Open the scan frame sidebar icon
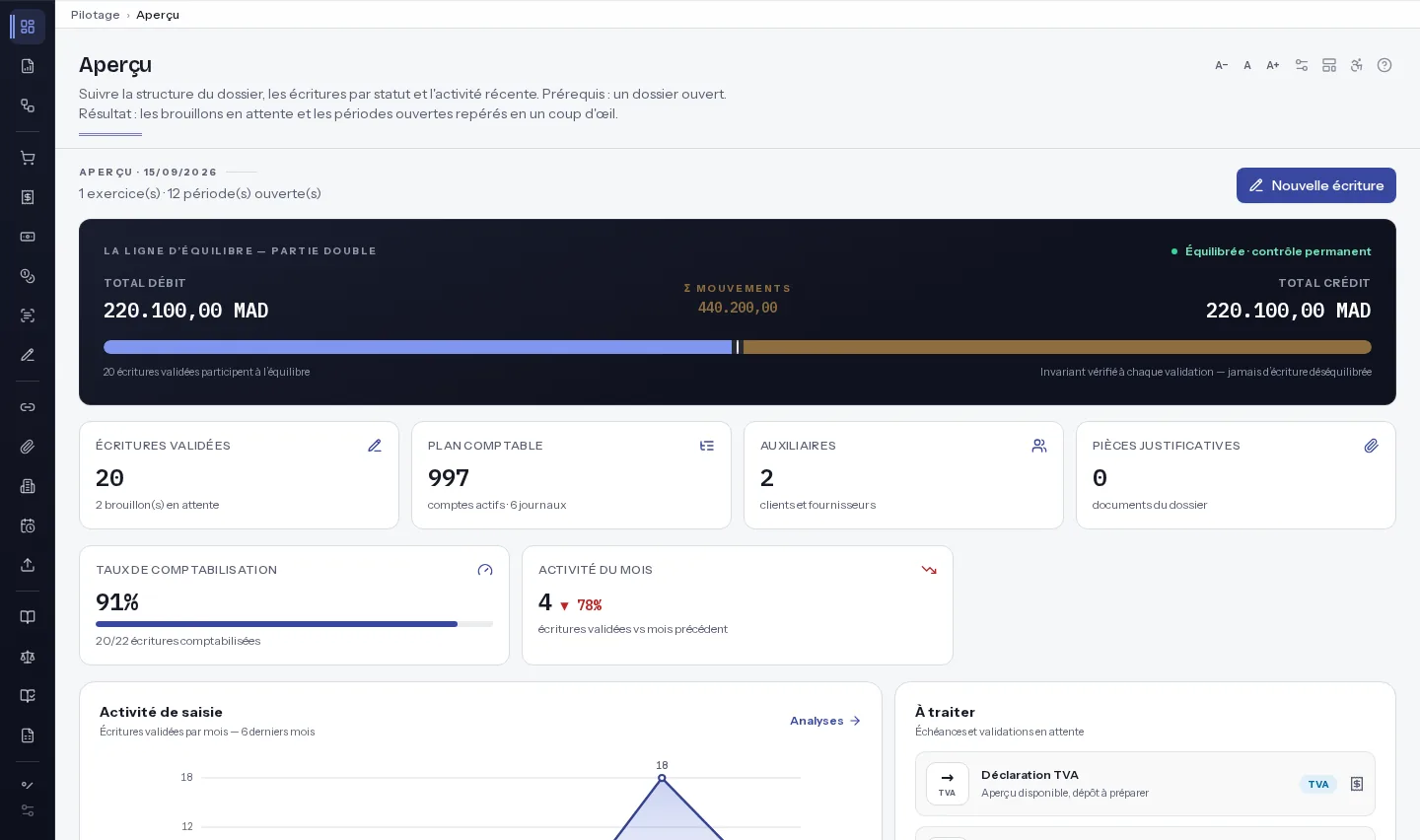The image size is (1420, 840). click(28, 315)
